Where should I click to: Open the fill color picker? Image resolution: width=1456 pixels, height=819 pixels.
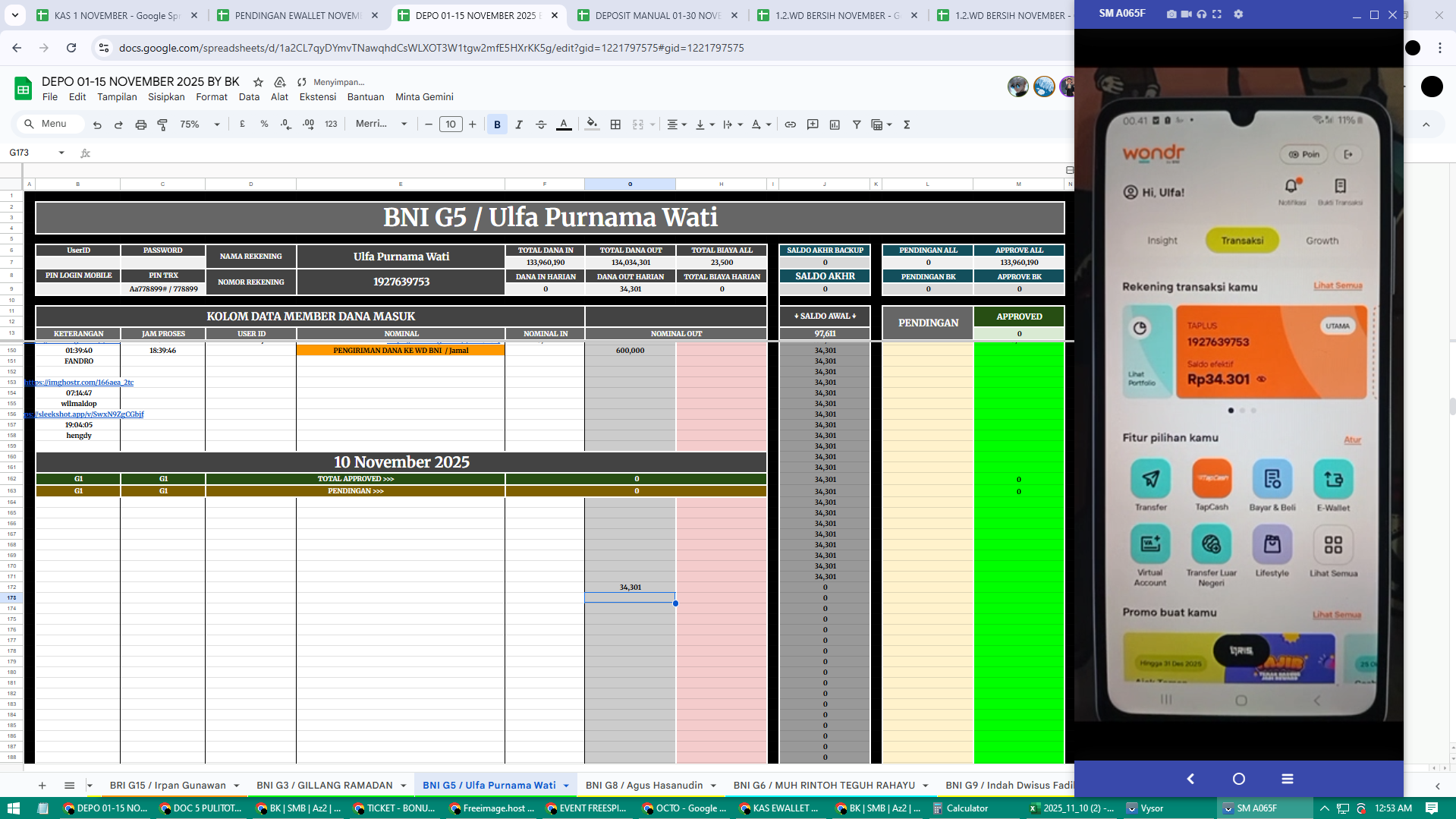point(593,124)
